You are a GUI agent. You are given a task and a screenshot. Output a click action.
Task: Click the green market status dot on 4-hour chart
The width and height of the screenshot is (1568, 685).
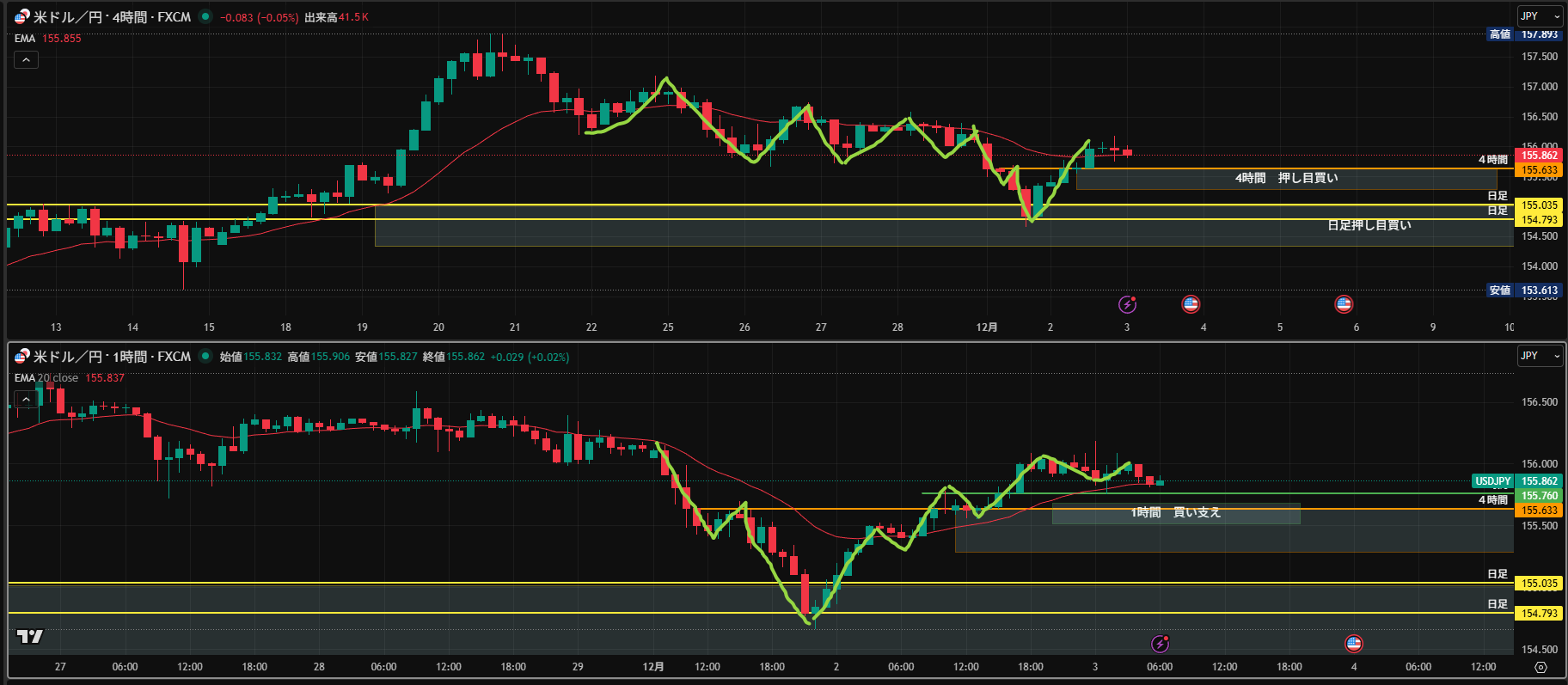[205, 16]
